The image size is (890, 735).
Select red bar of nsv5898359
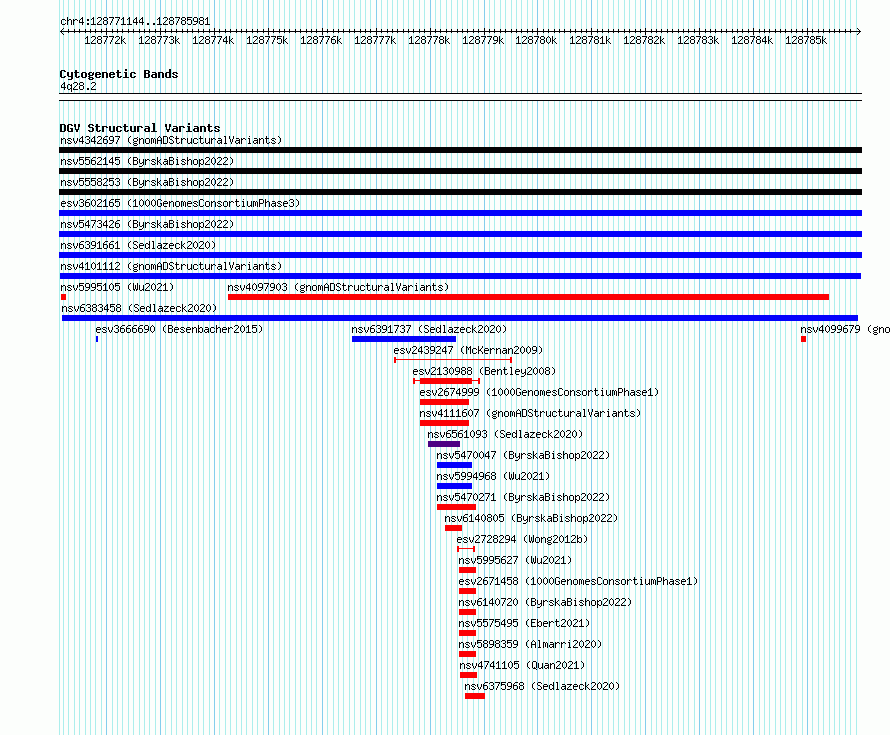coord(468,654)
